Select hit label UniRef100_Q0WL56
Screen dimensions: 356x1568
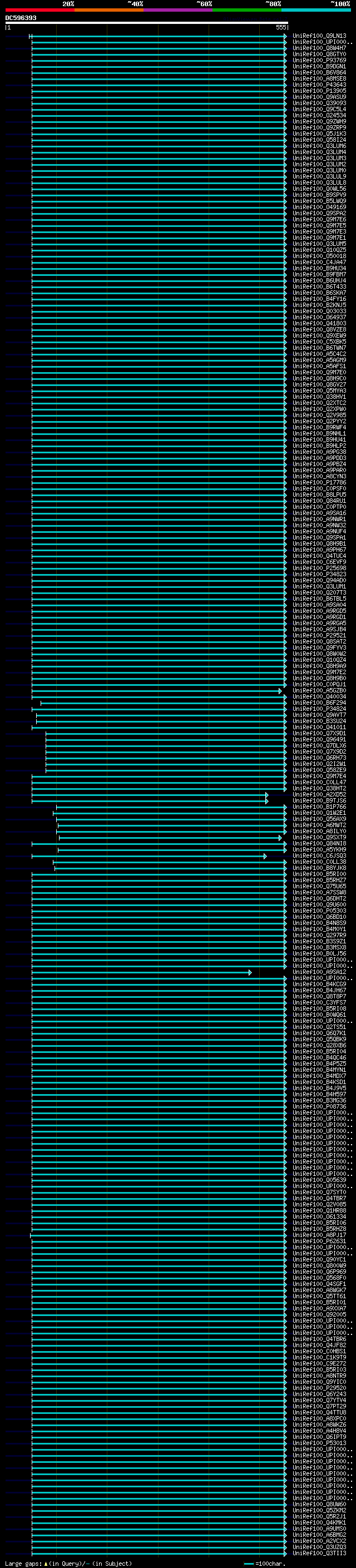(319, 189)
